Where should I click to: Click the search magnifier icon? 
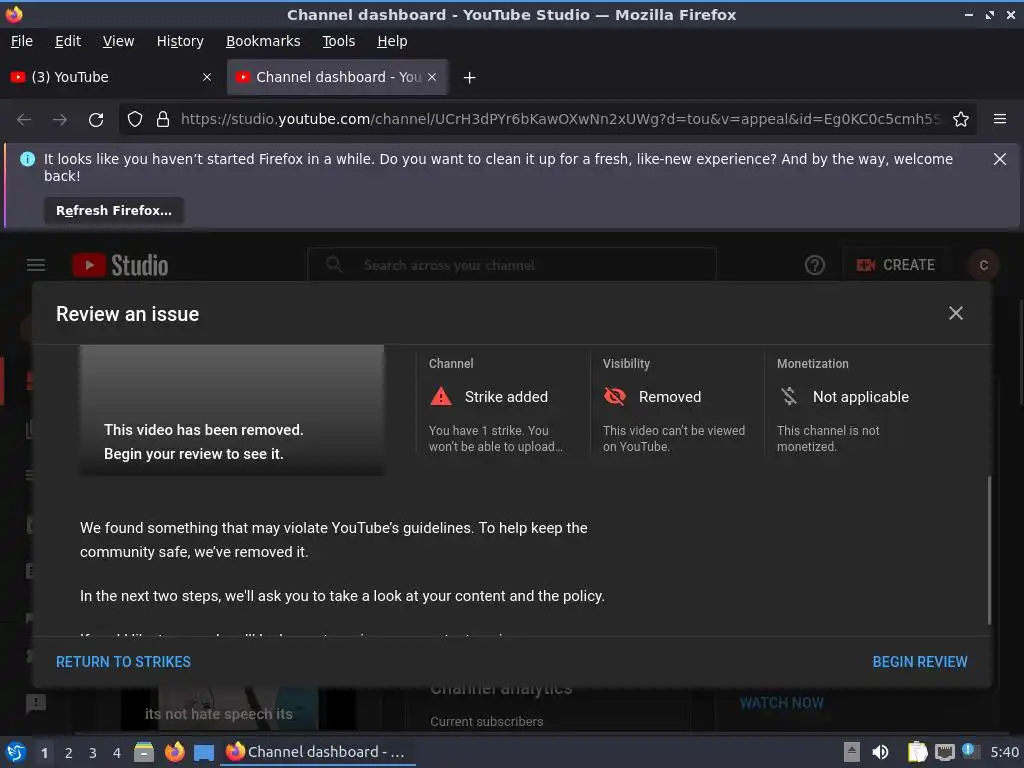(334, 265)
